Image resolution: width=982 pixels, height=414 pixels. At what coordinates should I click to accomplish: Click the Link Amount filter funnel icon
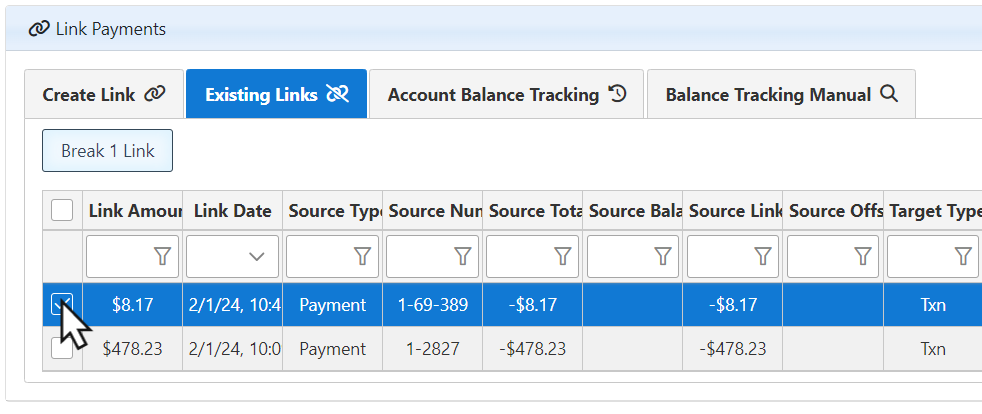coord(162,257)
